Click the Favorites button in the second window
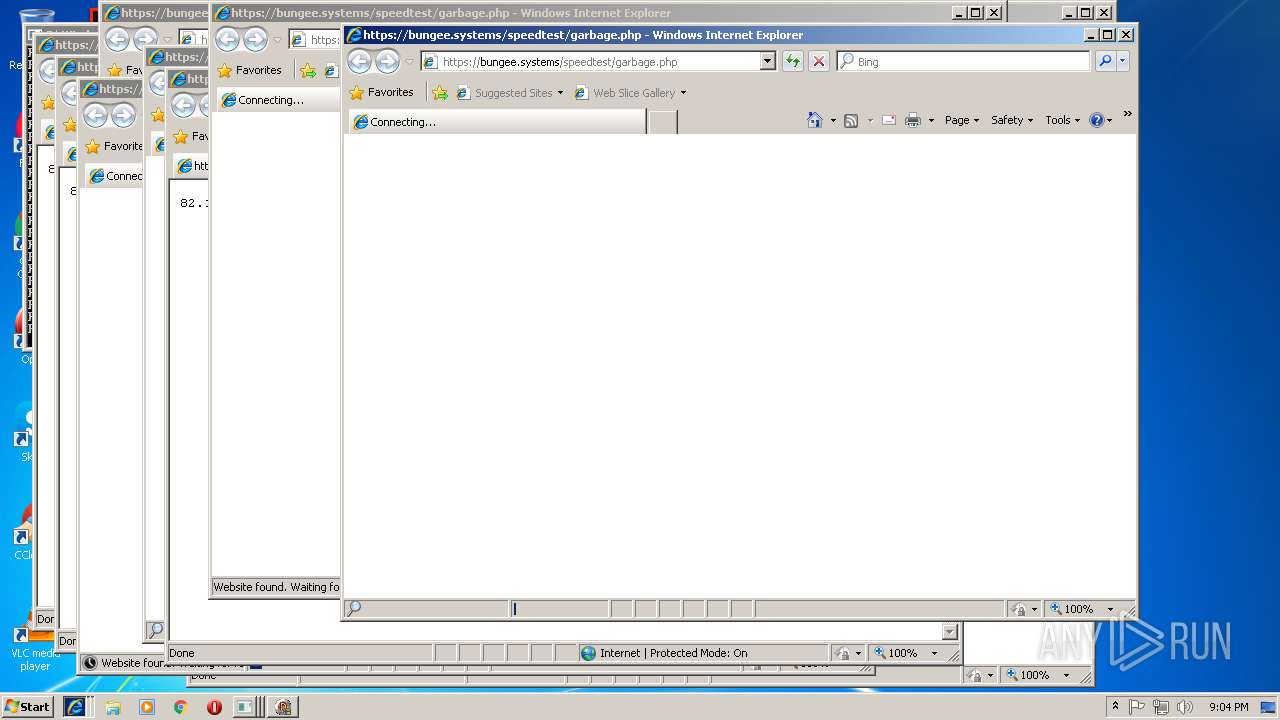 (x=250, y=70)
